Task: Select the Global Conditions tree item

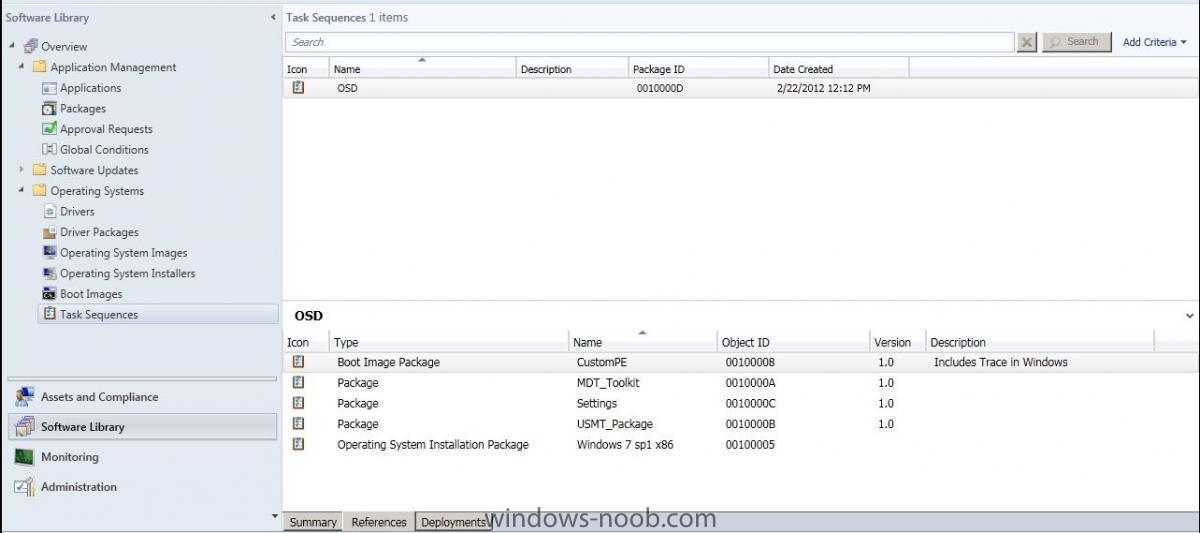Action: (x=104, y=149)
